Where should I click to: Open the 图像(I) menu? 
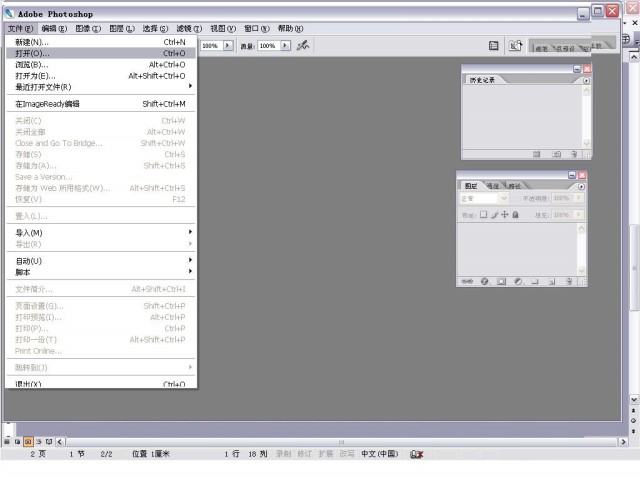point(88,29)
